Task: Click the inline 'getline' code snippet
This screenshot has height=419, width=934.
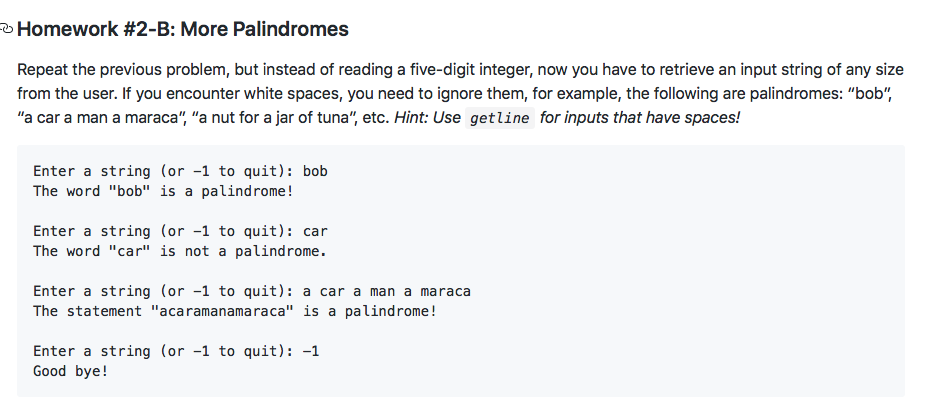Action: coord(499,118)
